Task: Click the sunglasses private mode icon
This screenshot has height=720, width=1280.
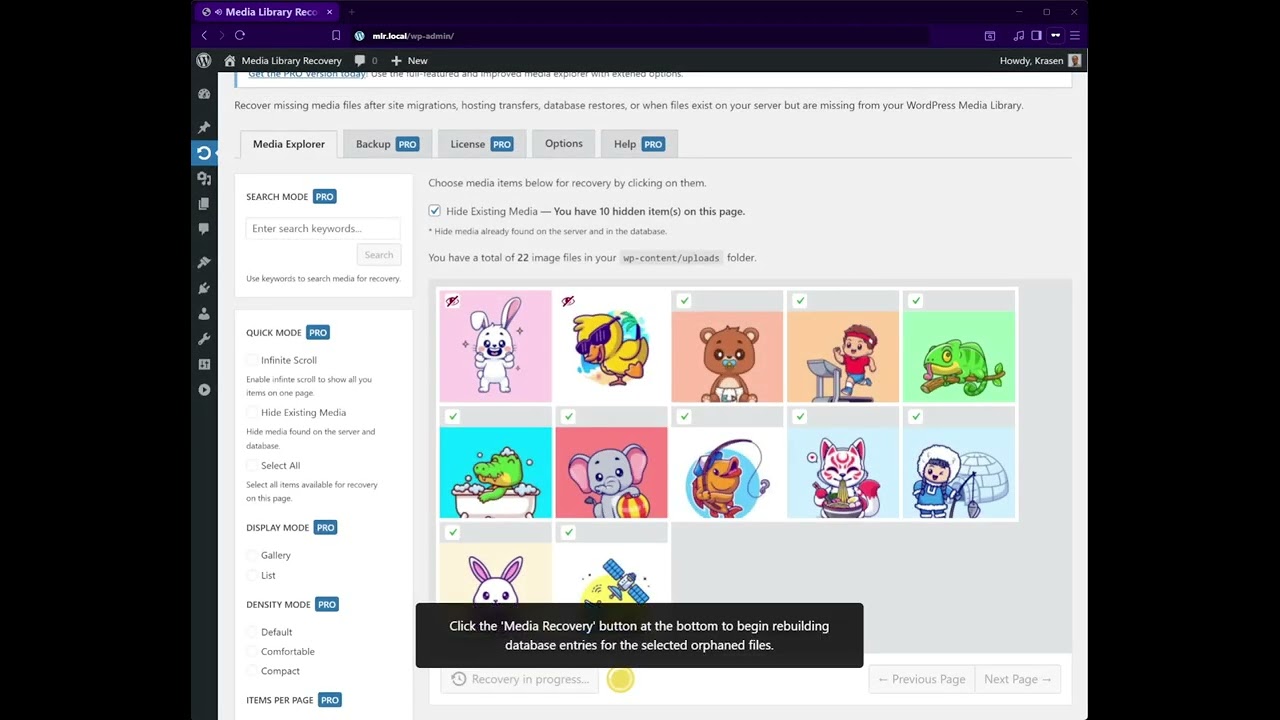Action: 1055,35
